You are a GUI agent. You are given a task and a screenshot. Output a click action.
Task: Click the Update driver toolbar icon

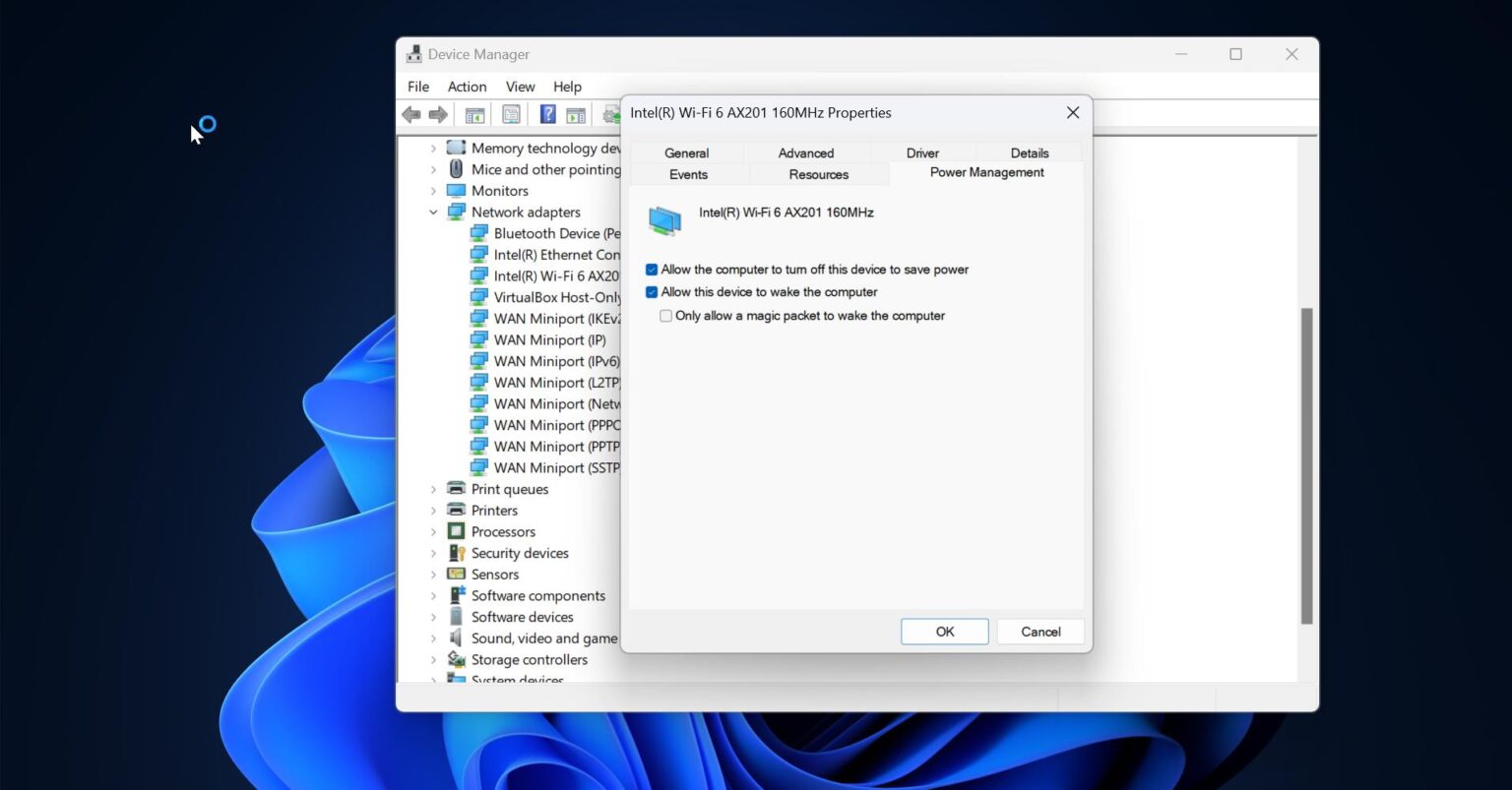[611, 114]
